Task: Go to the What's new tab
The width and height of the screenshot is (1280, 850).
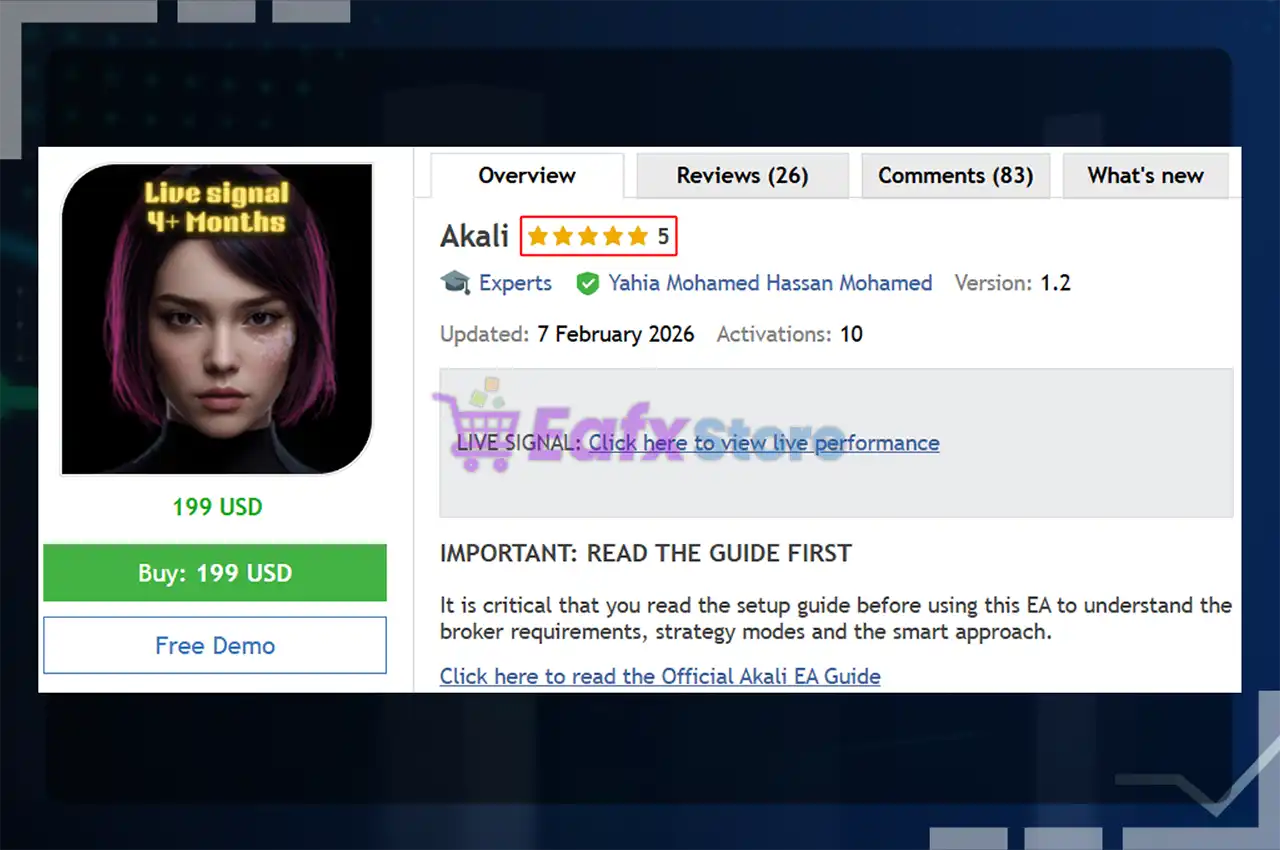Action: [1145, 176]
